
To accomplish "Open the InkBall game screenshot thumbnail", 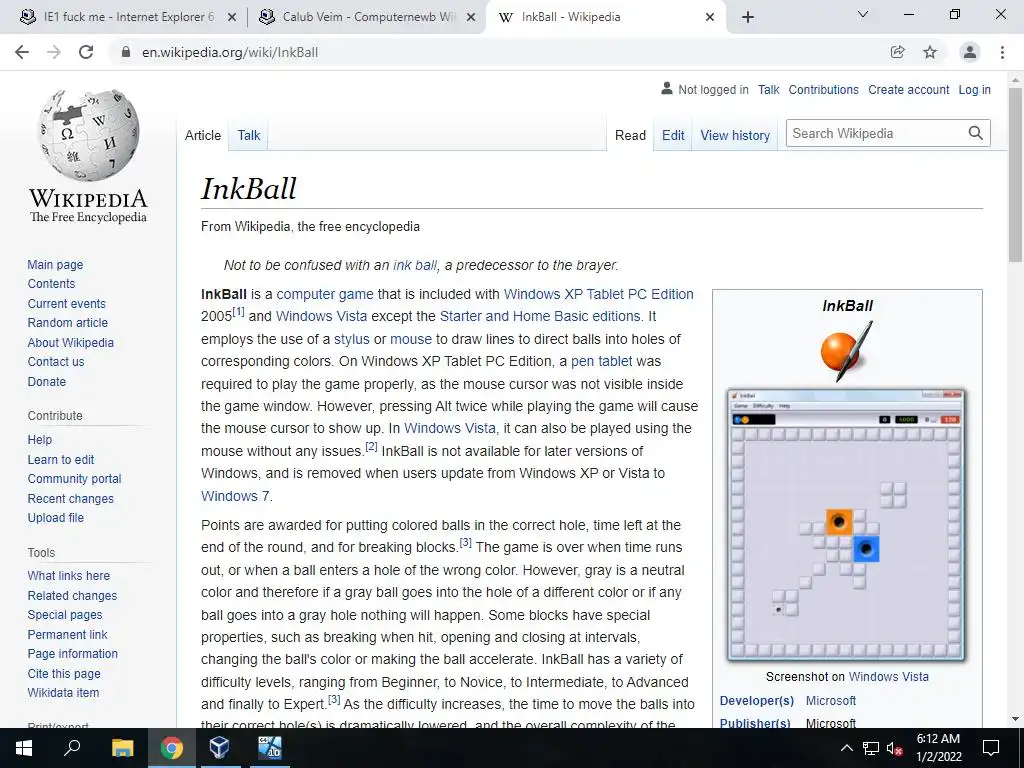I will click(x=846, y=525).
